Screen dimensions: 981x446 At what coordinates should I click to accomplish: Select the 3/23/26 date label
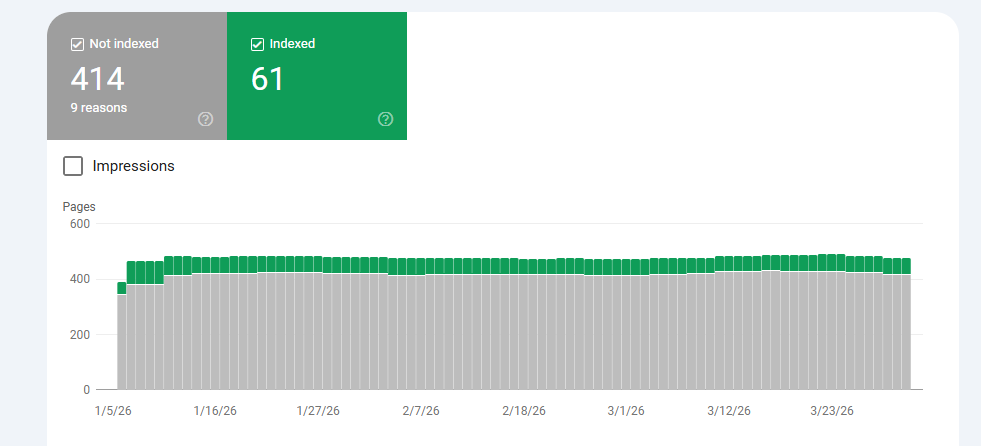(x=831, y=411)
